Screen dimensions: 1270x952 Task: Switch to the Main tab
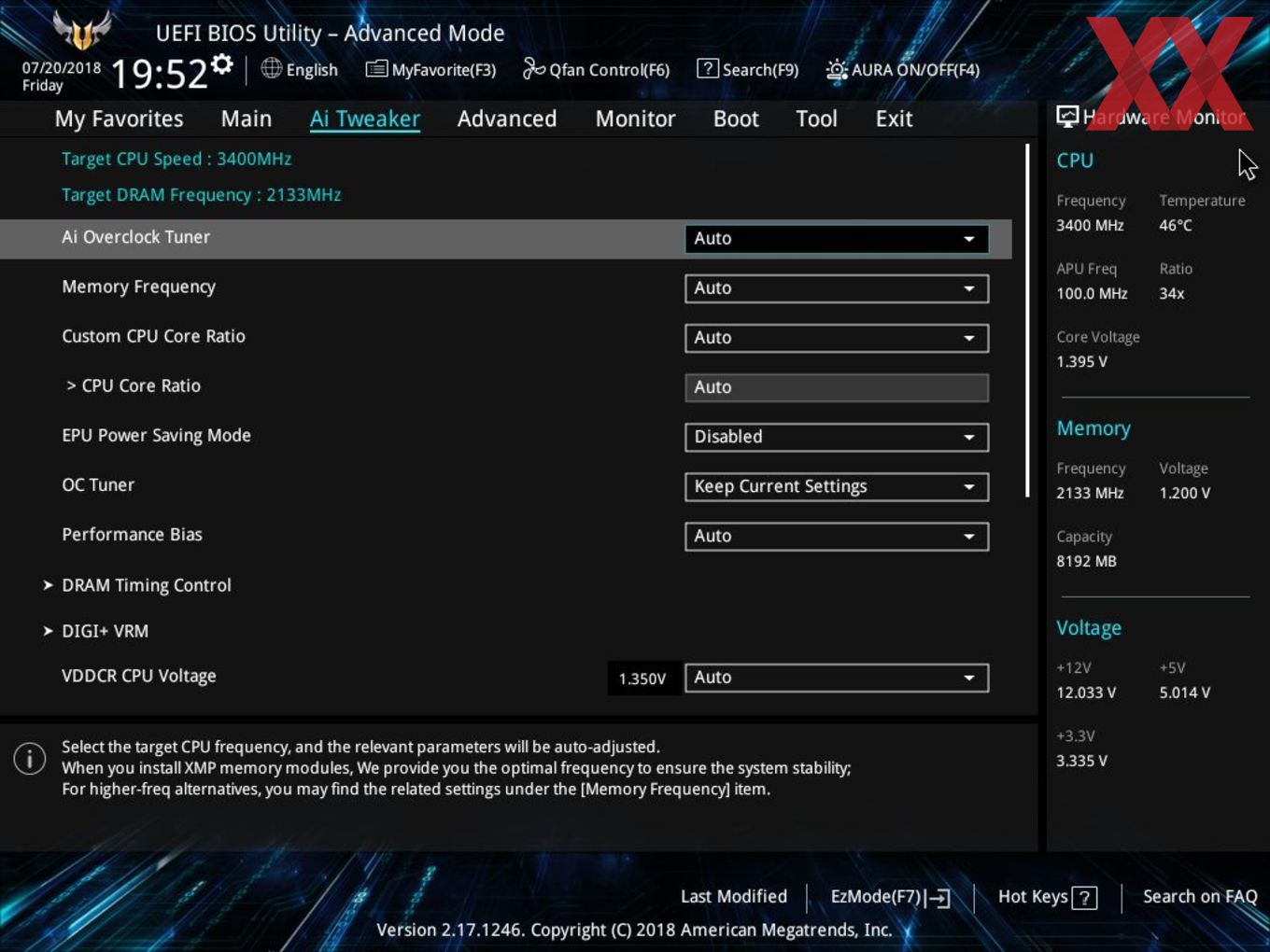click(247, 119)
